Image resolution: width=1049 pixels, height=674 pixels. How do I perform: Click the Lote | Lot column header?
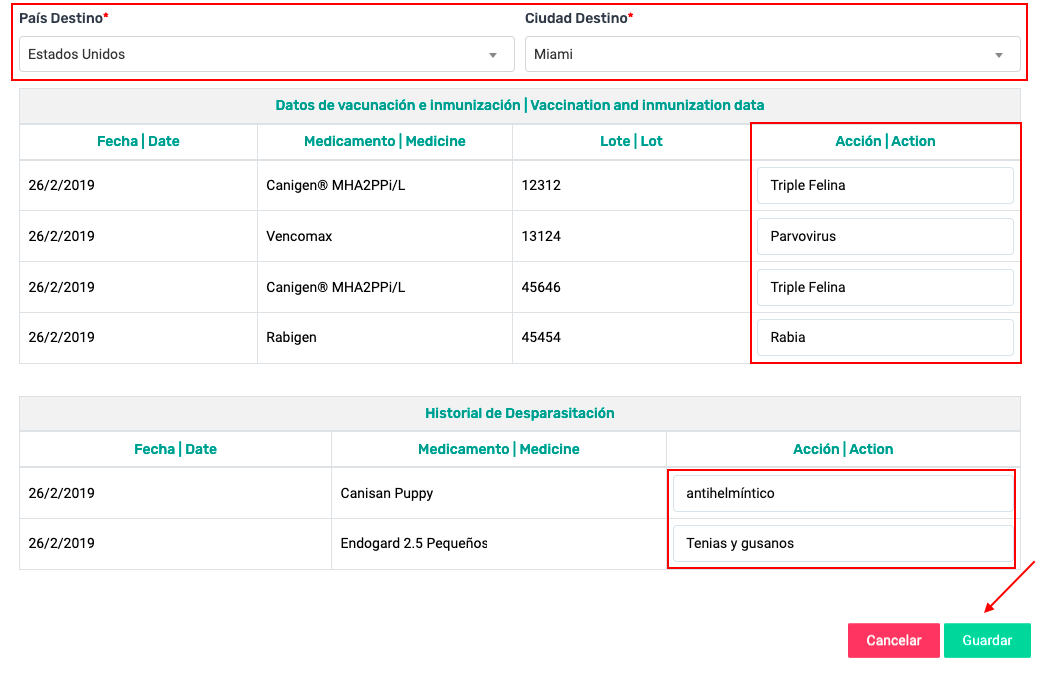click(631, 141)
